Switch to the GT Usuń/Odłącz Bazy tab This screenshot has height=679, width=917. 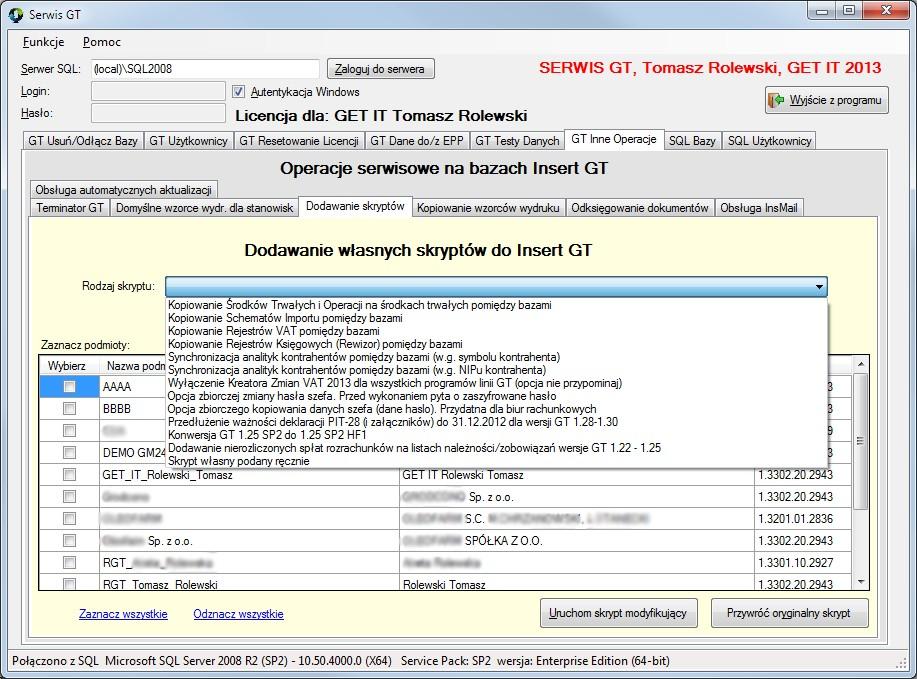point(83,141)
